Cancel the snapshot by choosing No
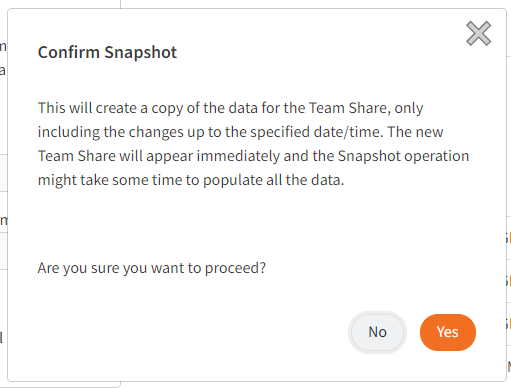511x388 pixels. (x=377, y=332)
